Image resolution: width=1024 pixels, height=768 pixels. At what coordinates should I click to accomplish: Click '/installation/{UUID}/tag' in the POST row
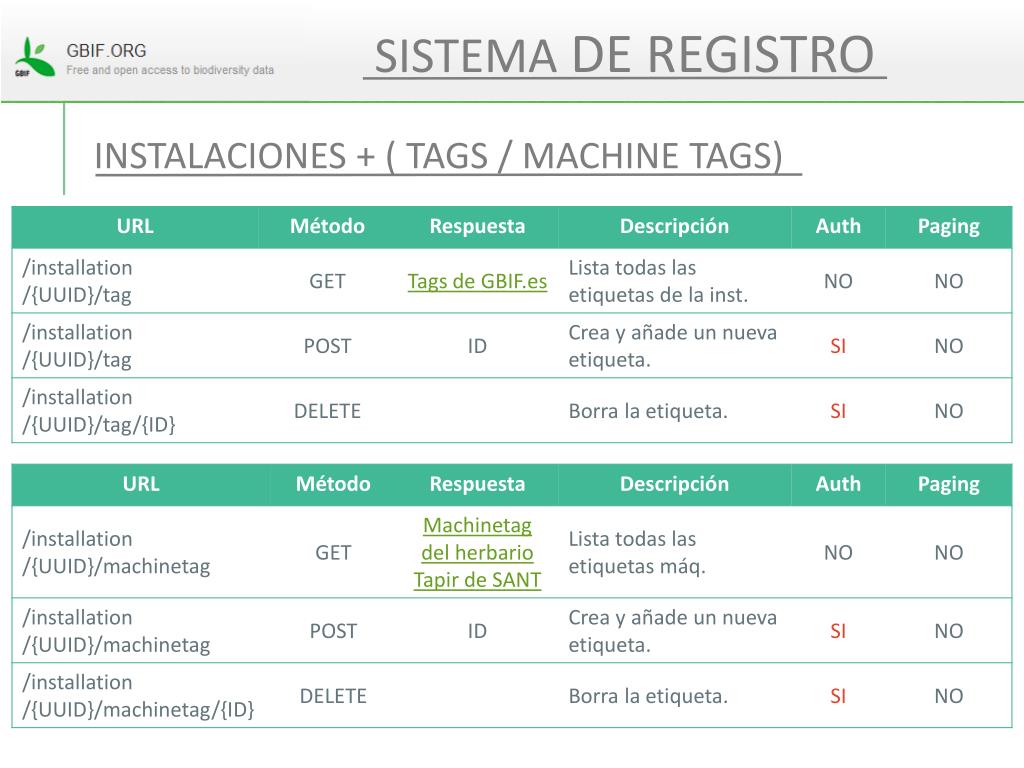78,345
